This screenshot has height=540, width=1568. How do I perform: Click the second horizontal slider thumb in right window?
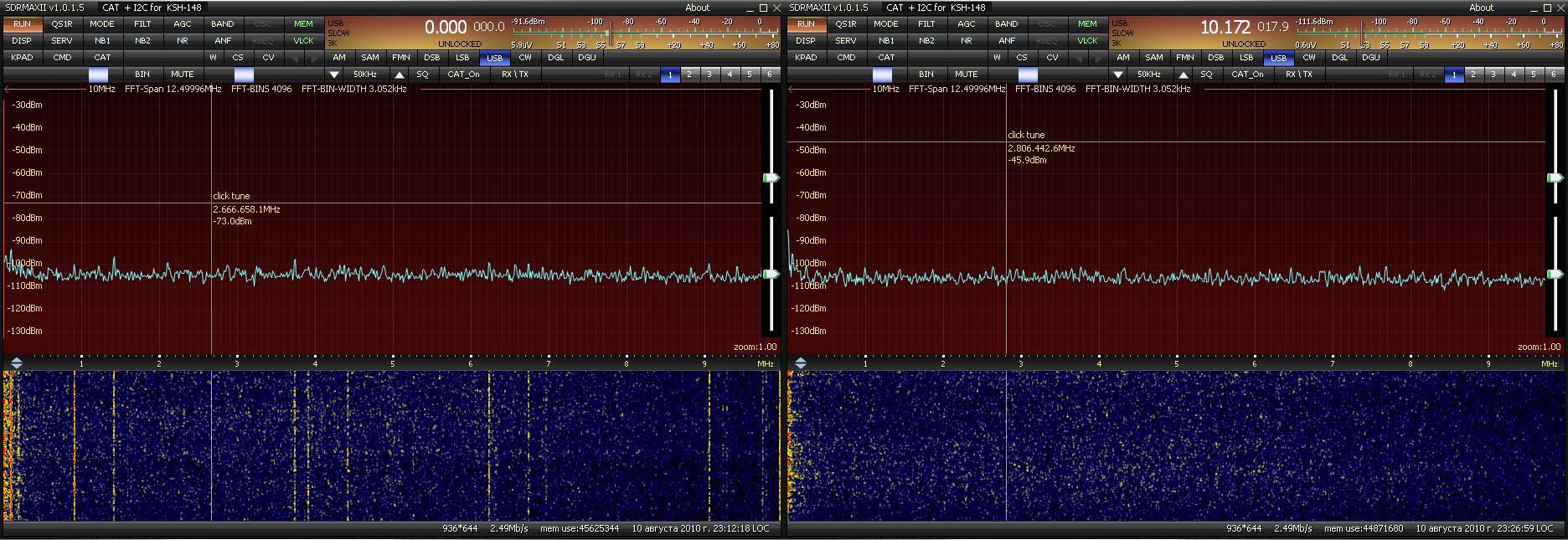pos(1028,75)
